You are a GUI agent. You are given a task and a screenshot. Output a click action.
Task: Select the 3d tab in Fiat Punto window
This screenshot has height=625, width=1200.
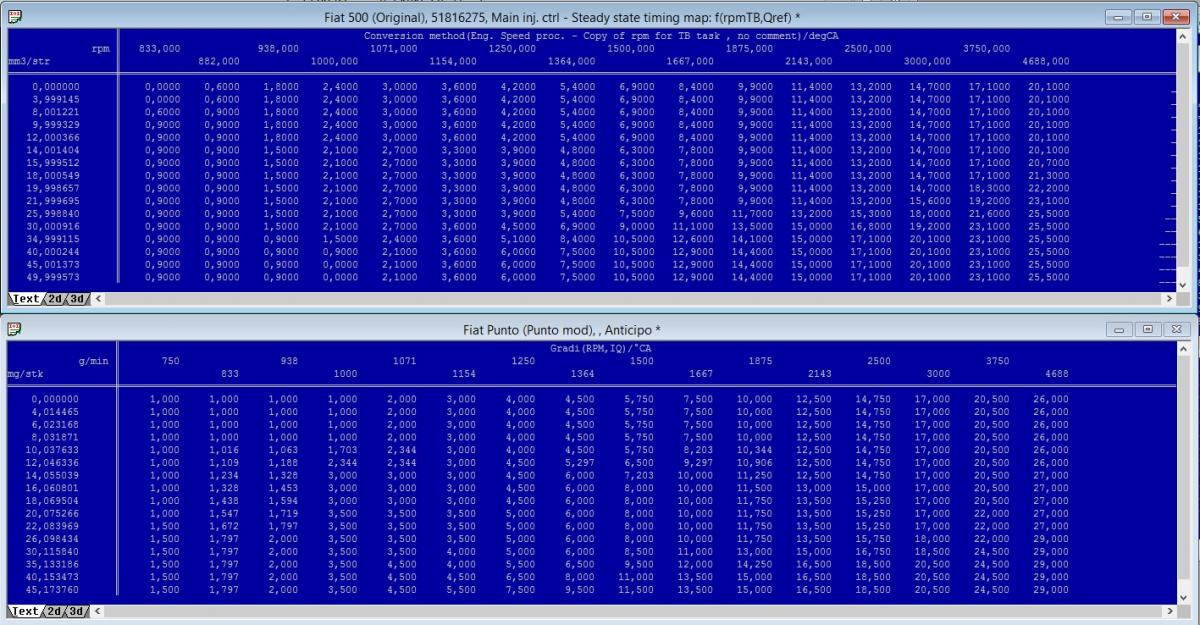[77, 611]
